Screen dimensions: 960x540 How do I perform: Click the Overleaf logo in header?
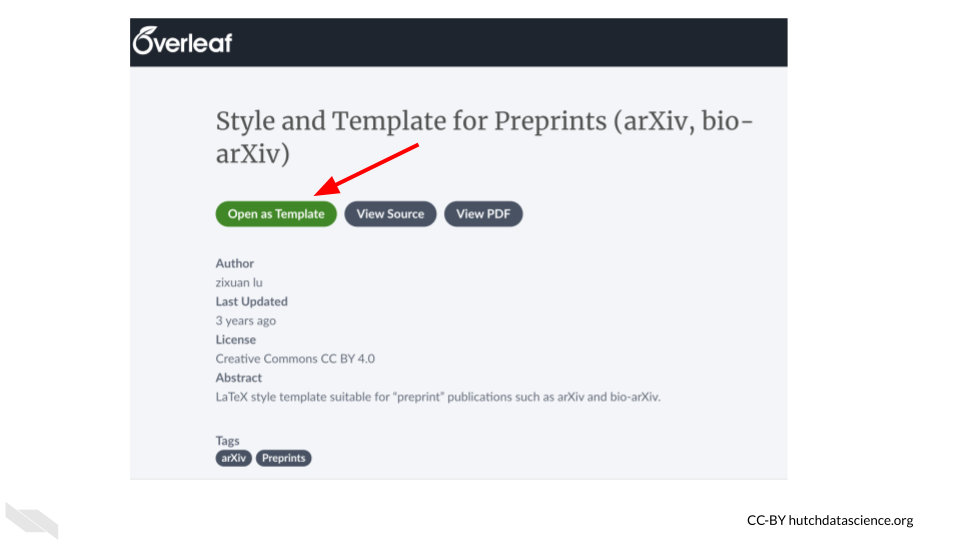pyautogui.click(x=182, y=41)
